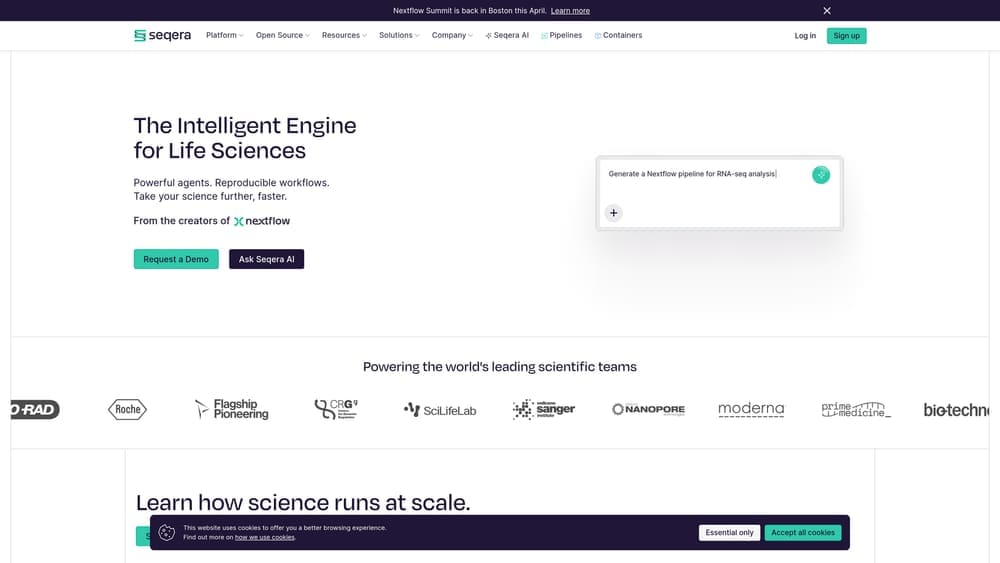The image size is (1000, 563).
Task: Click the plus attachment icon in prompt box
Action: coord(614,213)
